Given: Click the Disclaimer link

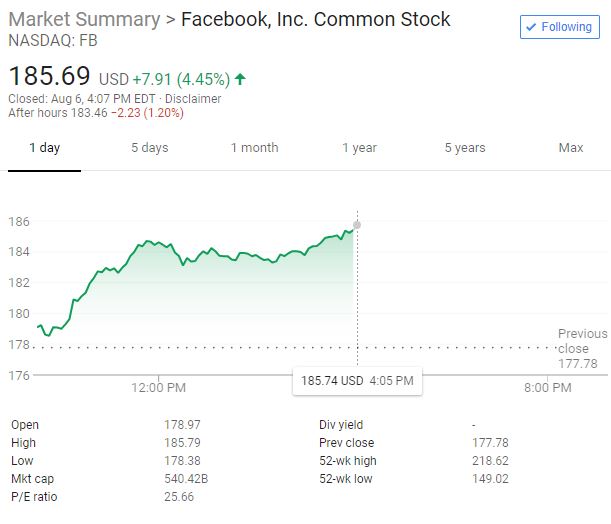Looking at the screenshot, I should (193, 99).
